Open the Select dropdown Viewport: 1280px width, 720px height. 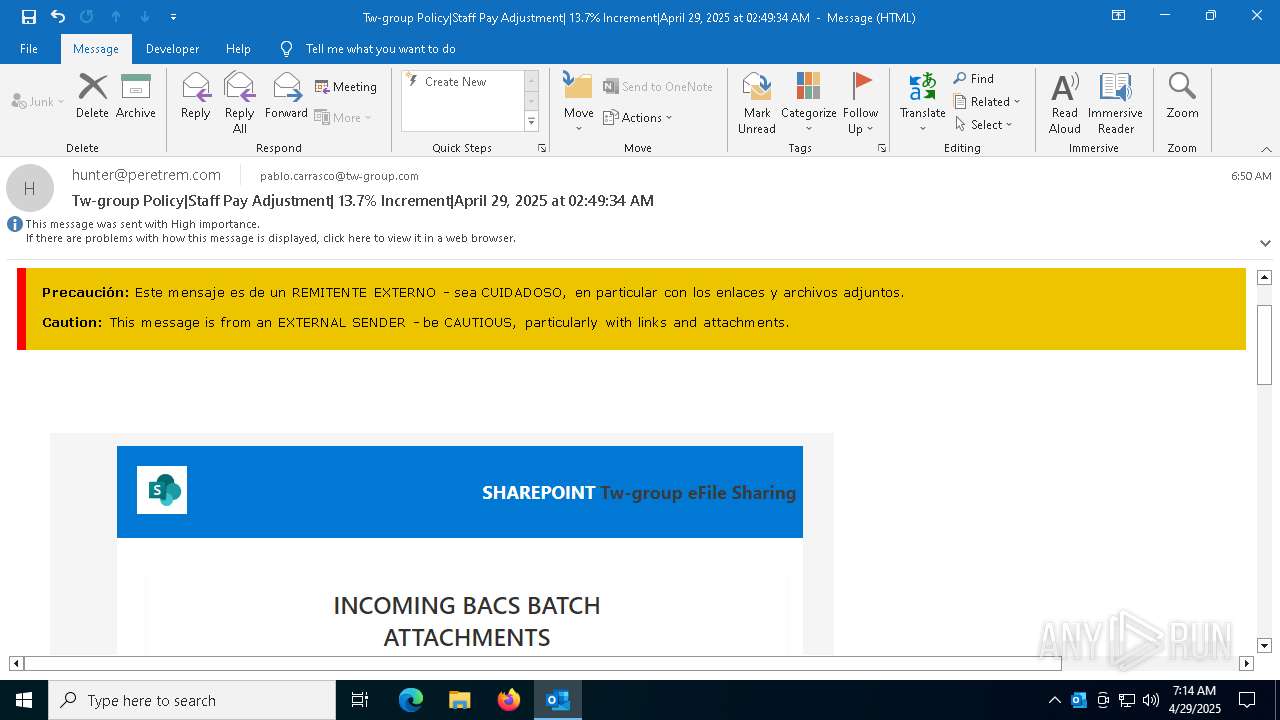(984, 124)
